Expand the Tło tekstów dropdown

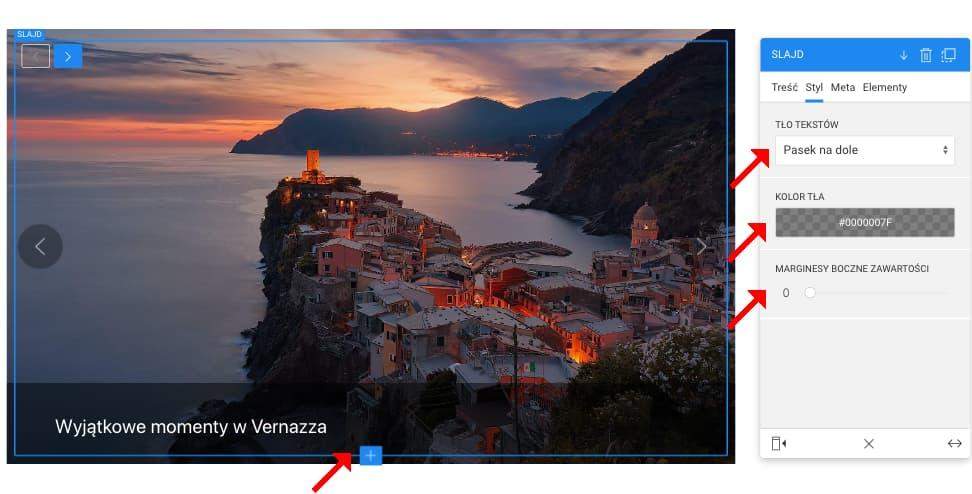[x=865, y=150]
